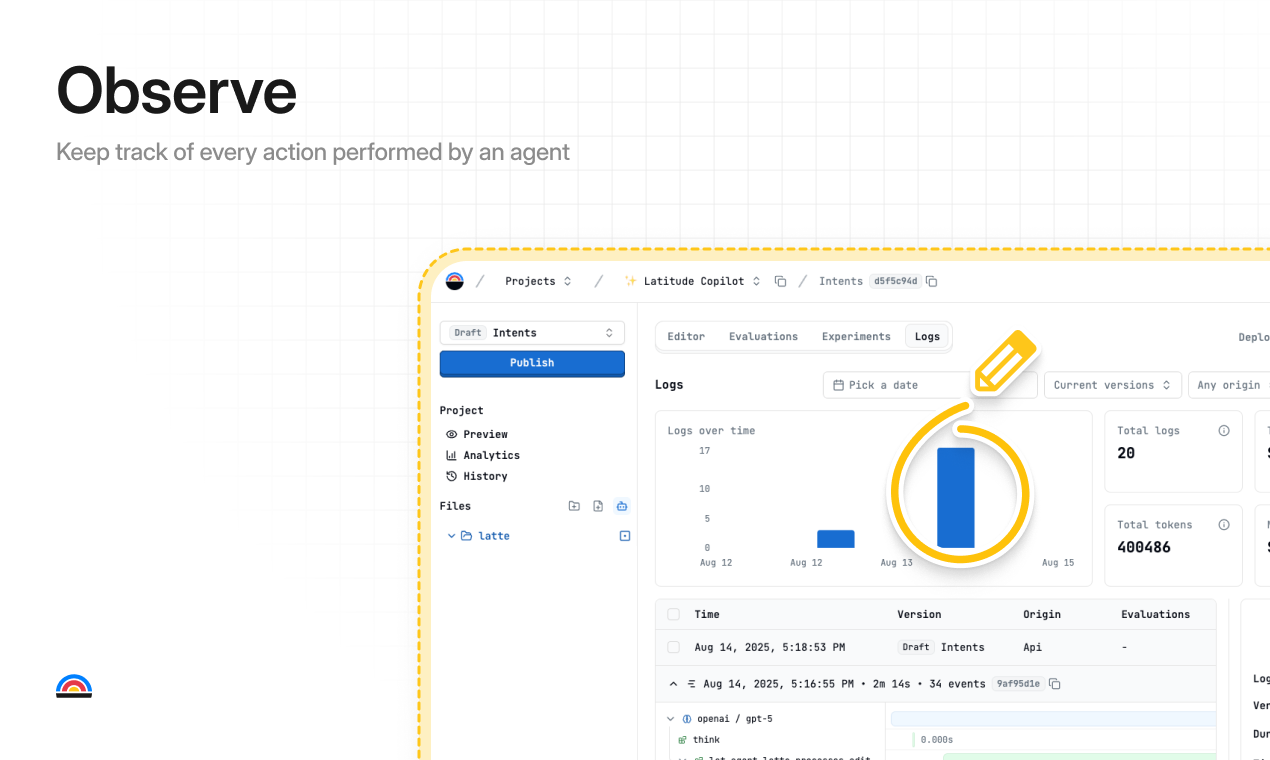Click the eye icon beside Preview
The image size is (1270, 760).
452,434
